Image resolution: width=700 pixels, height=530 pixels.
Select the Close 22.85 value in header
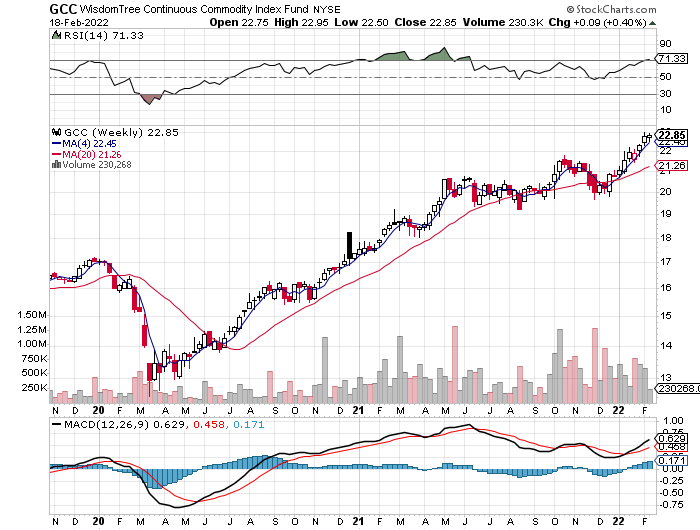pyautogui.click(x=425, y=22)
